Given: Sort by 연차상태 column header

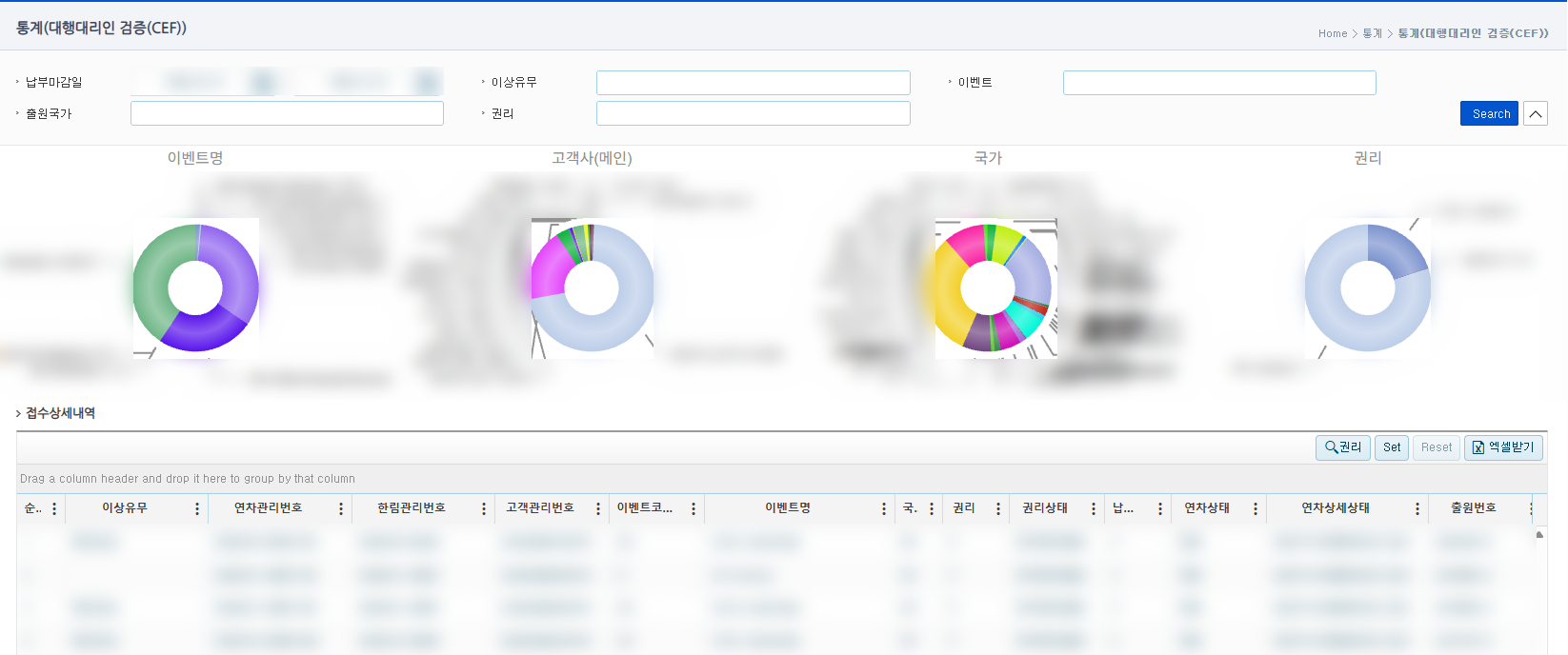Looking at the screenshot, I should coord(1207,508).
